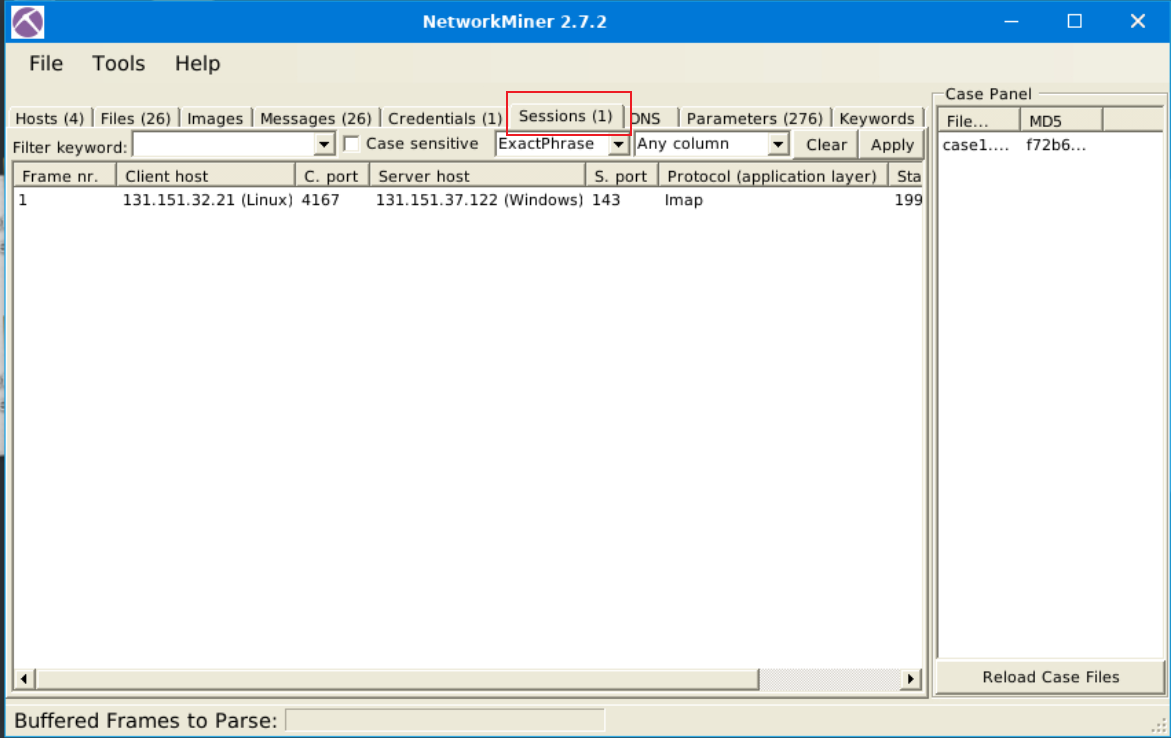The image size is (1171, 738).
Task: Click the Reload Case Files button
Action: point(1050,677)
